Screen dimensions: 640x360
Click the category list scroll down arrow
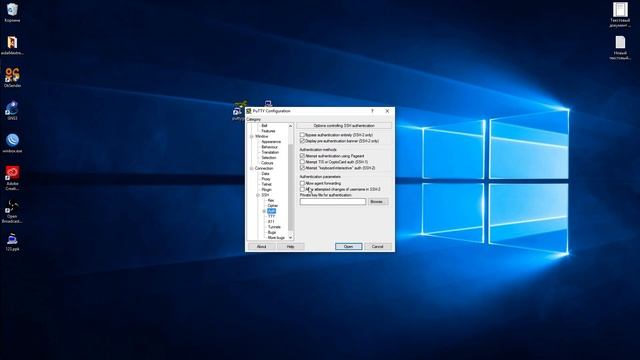(x=291, y=238)
